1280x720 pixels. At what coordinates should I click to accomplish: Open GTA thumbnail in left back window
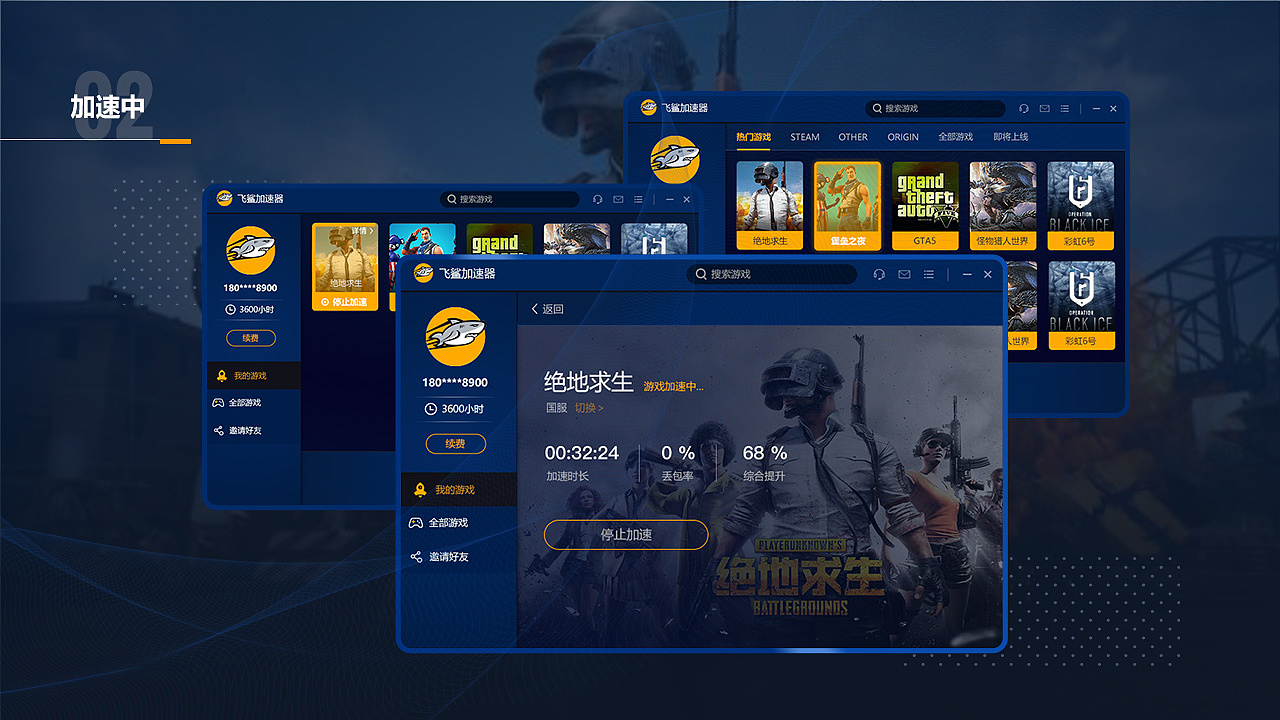point(499,239)
